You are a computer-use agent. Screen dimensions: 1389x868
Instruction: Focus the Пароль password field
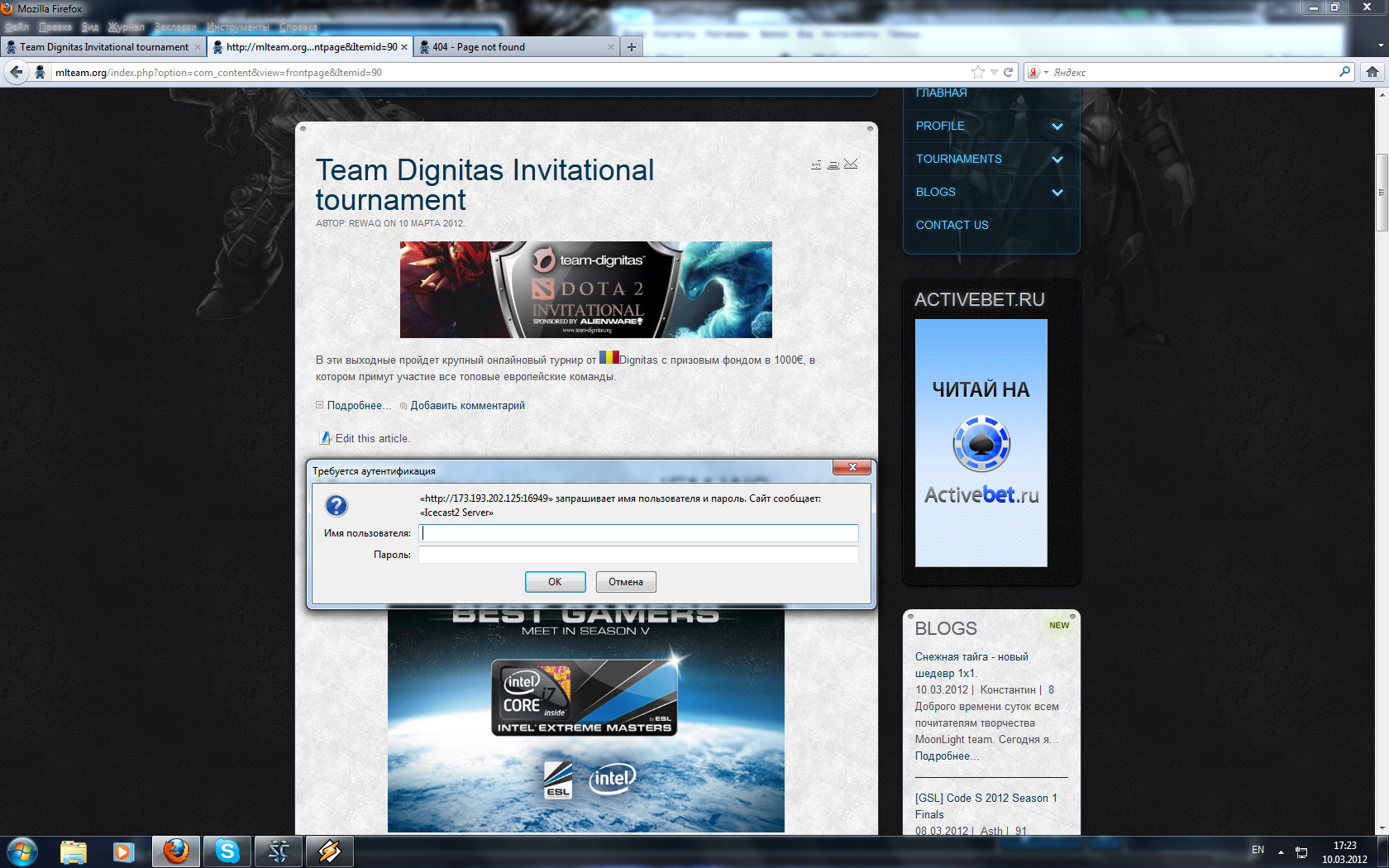pyautogui.click(x=638, y=555)
